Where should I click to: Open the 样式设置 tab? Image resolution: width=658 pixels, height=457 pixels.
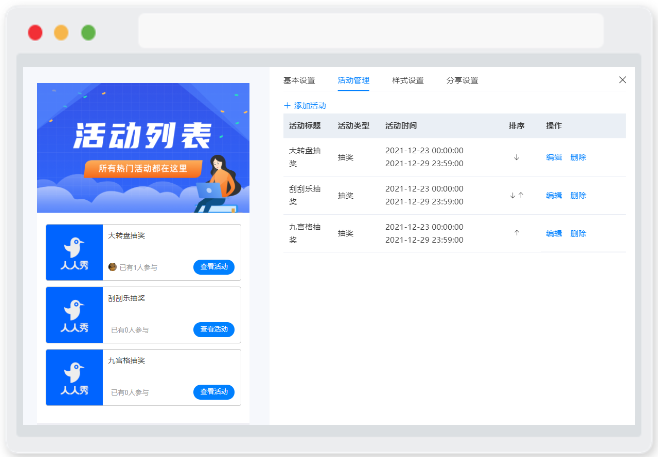(x=407, y=80)
